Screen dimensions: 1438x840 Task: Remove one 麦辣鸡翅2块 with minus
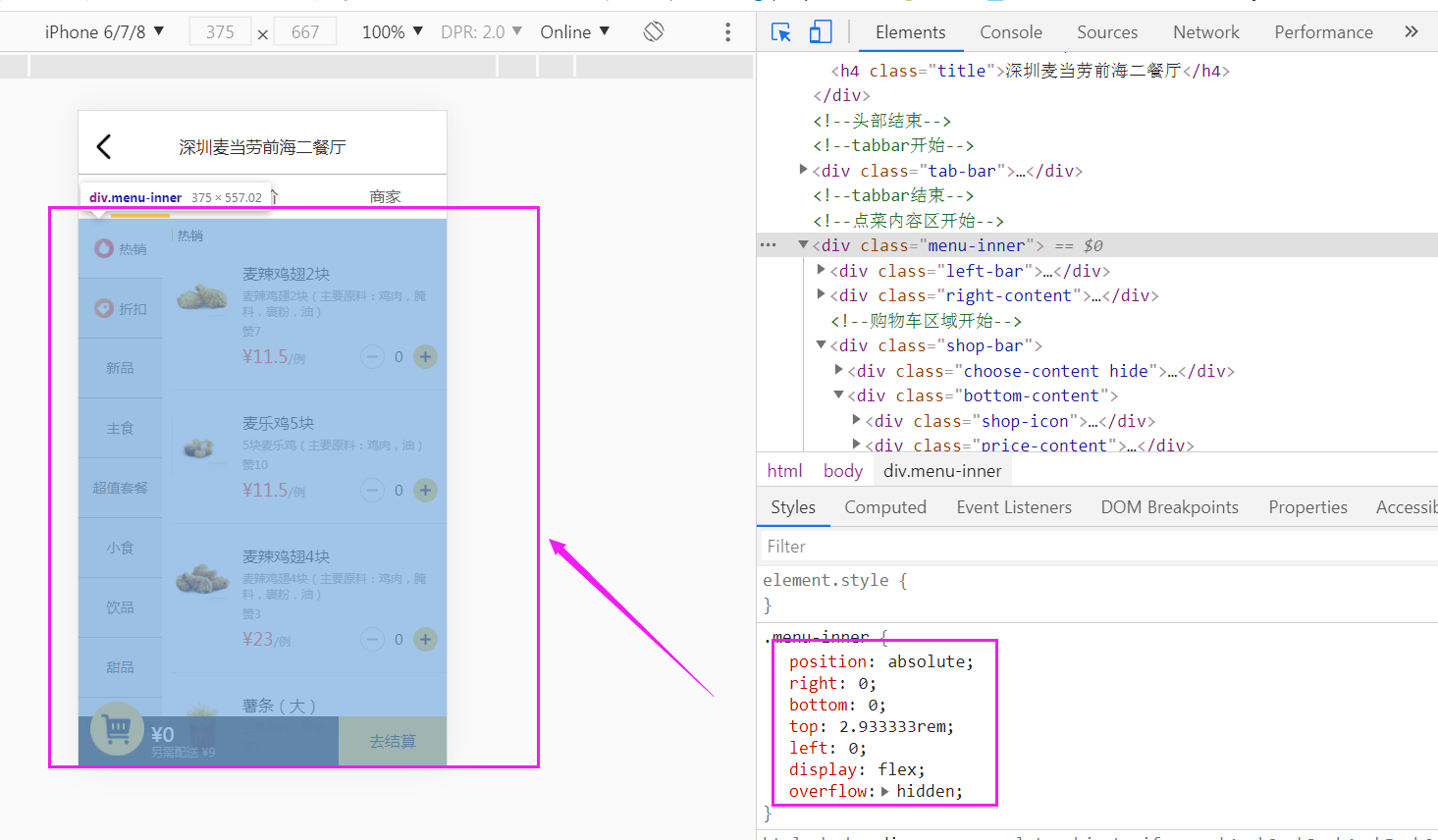click(x=372, y=356)
